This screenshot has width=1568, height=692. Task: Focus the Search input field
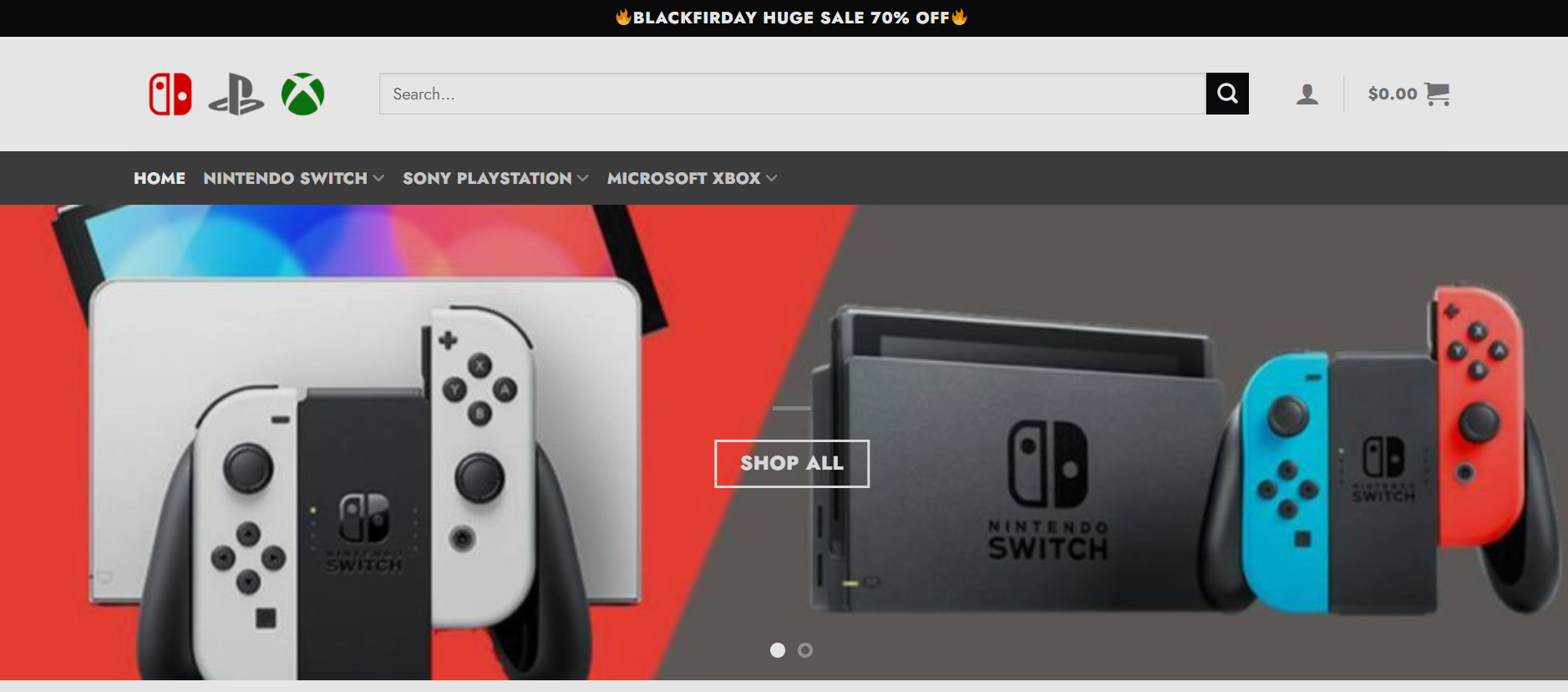pos(793,94)
